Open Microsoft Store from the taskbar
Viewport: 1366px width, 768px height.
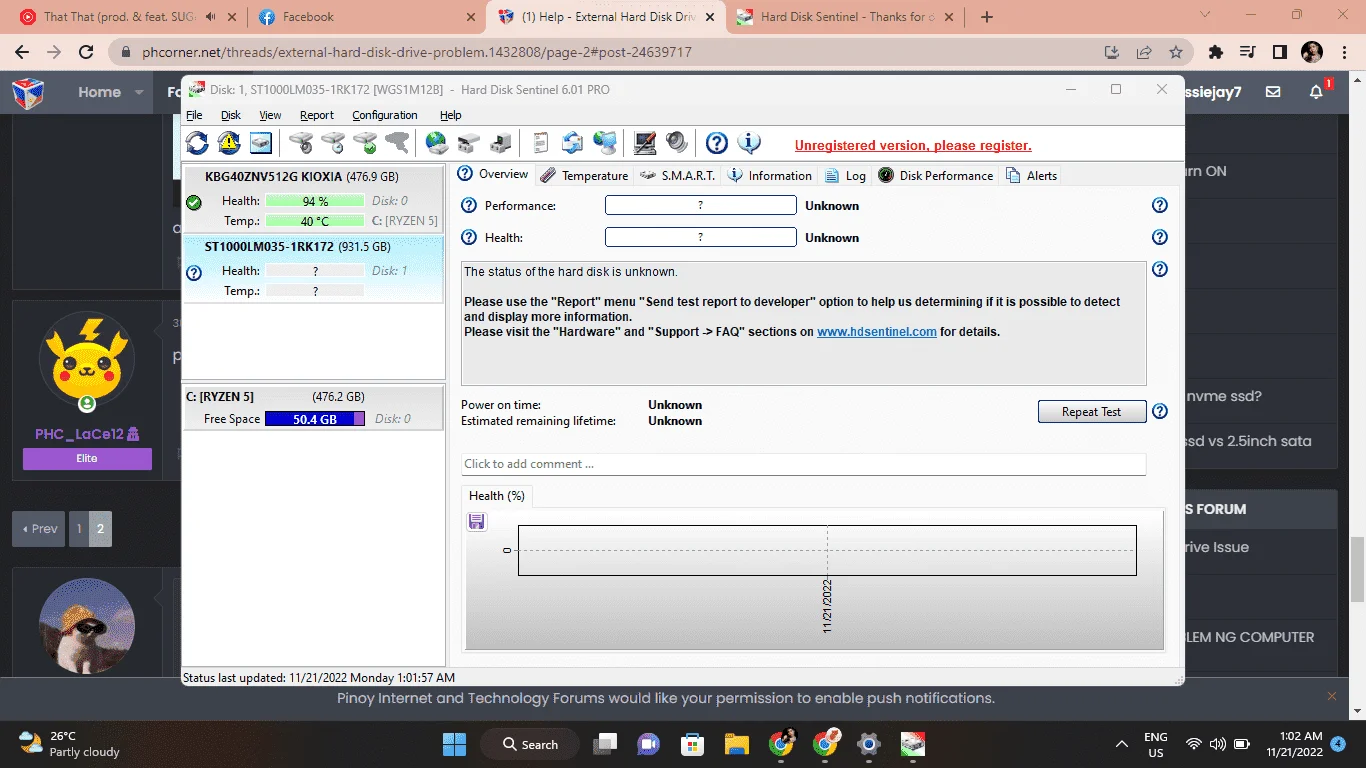pos(692,744)
